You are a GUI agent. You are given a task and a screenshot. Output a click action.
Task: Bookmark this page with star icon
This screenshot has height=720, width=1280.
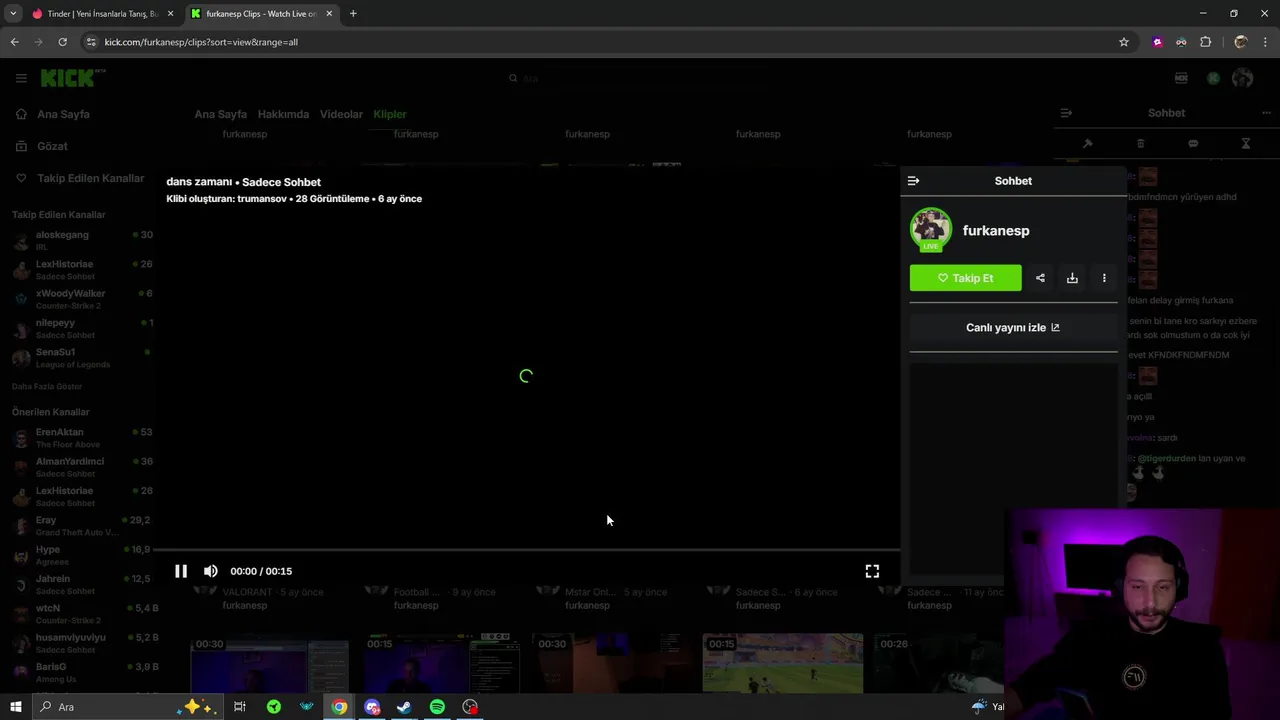(x=1124, y=42)
